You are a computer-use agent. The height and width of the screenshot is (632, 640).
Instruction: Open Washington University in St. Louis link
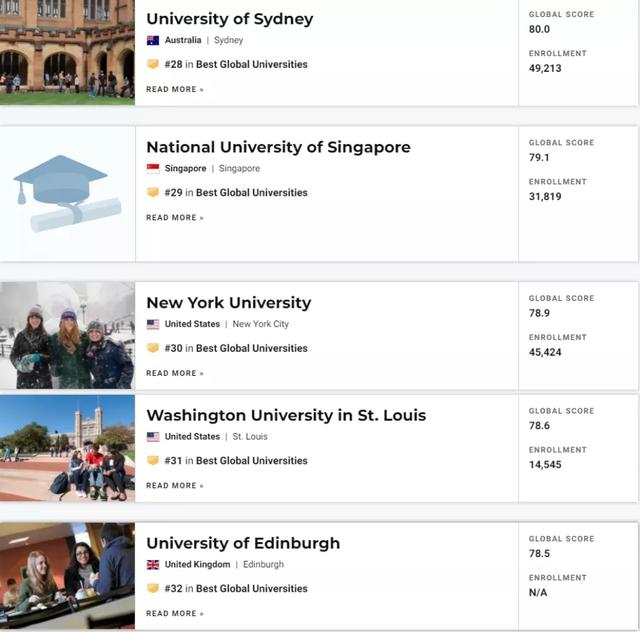pos(286,415)
